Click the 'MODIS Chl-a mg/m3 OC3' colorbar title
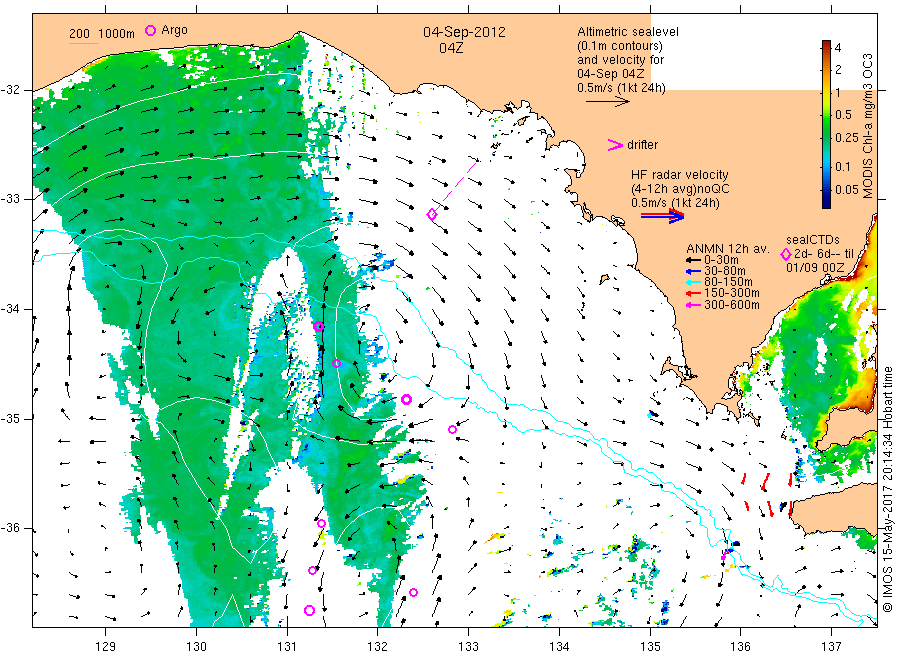 point(868,126)
